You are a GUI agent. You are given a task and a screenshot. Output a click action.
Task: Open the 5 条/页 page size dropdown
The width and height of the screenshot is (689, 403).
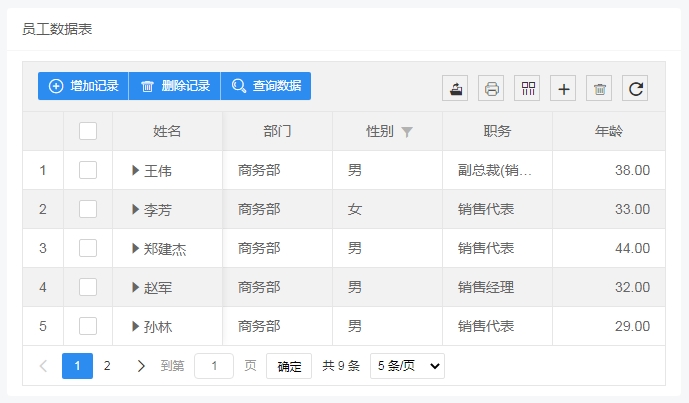[407, 366]
